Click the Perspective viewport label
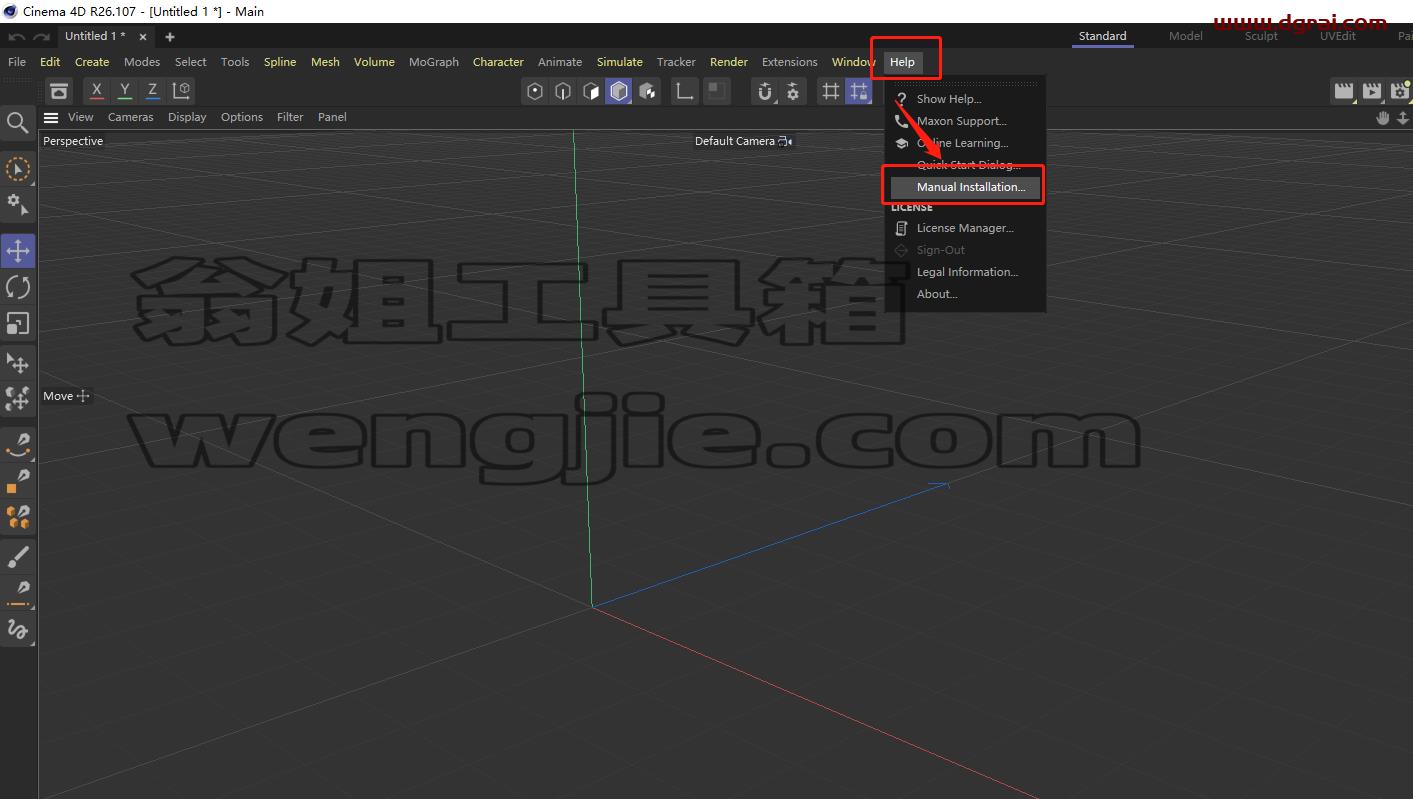 (x=73, y=141)
